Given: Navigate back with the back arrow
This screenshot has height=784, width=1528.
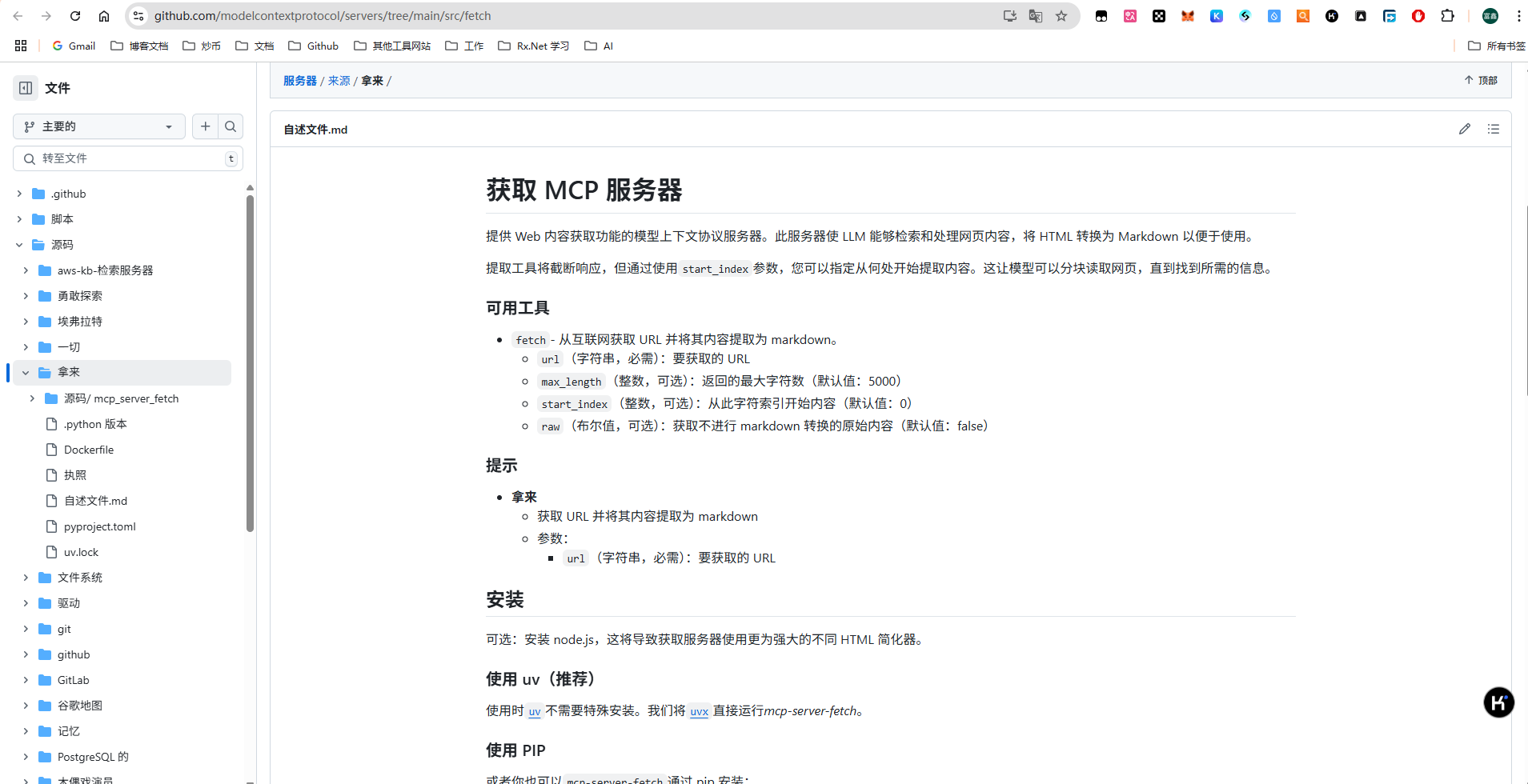Looking at the screenshot, I should click(x=18, y=16).
